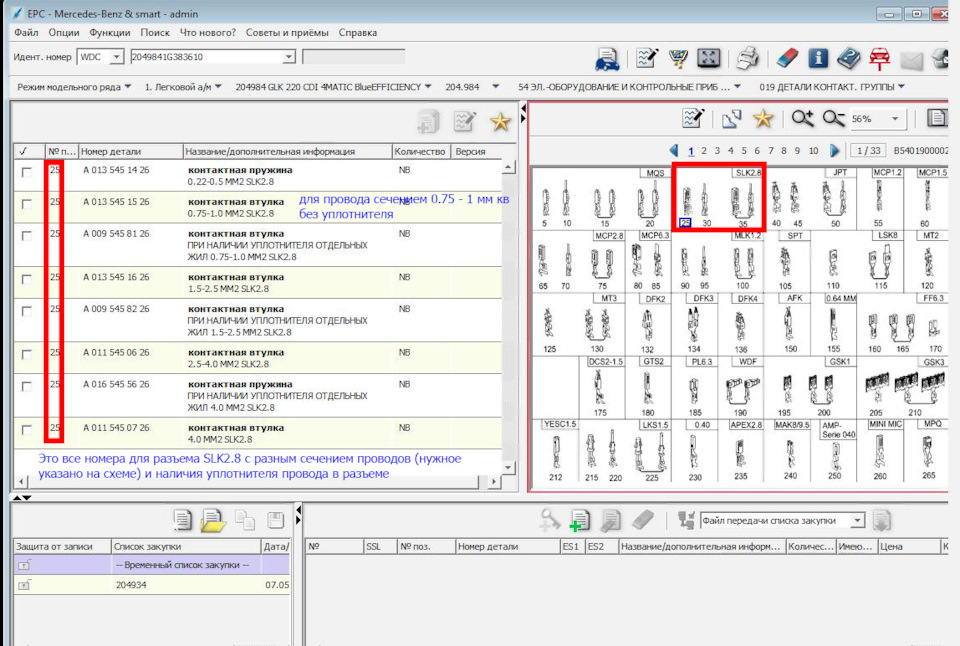Image resolution: width=960 pixels, height=646 pixels.
Task: Open the blue info icon
Action: (819, 58)
